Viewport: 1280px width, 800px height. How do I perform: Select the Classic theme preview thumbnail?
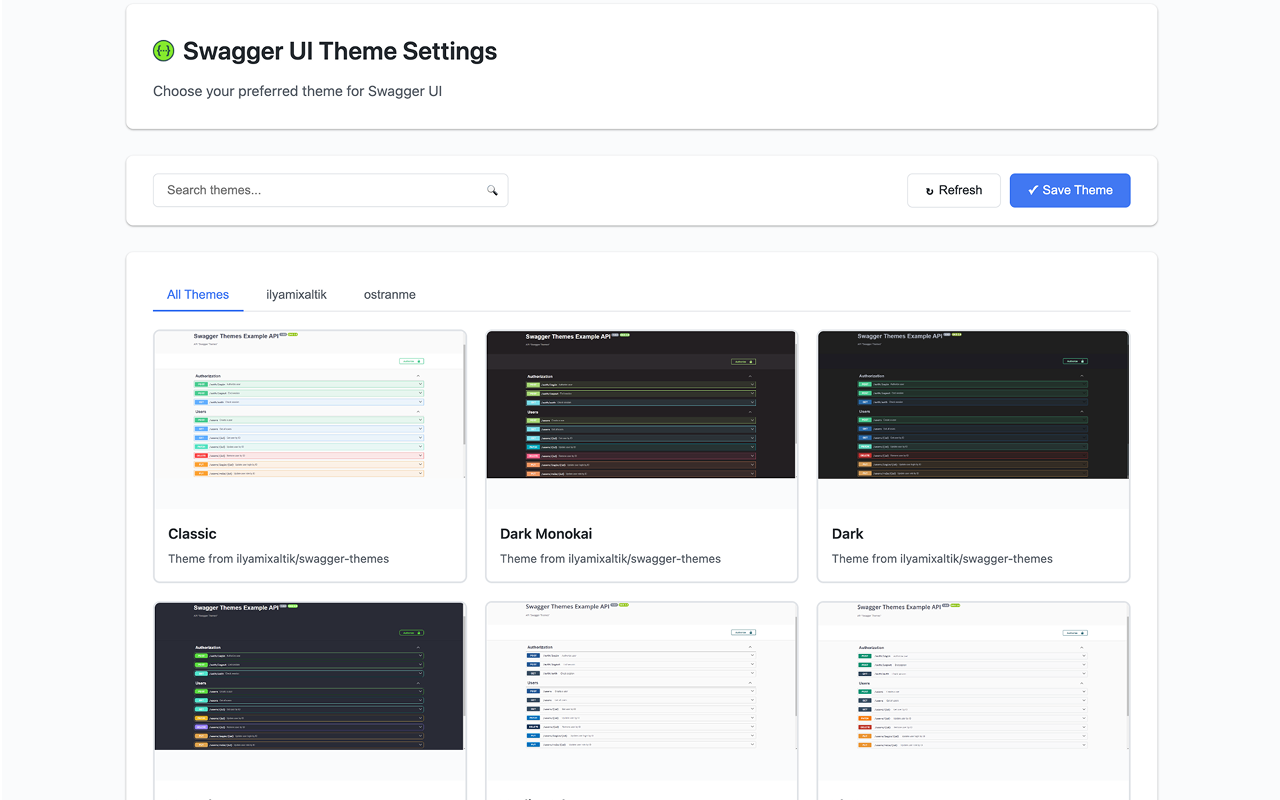coord(309,417)
